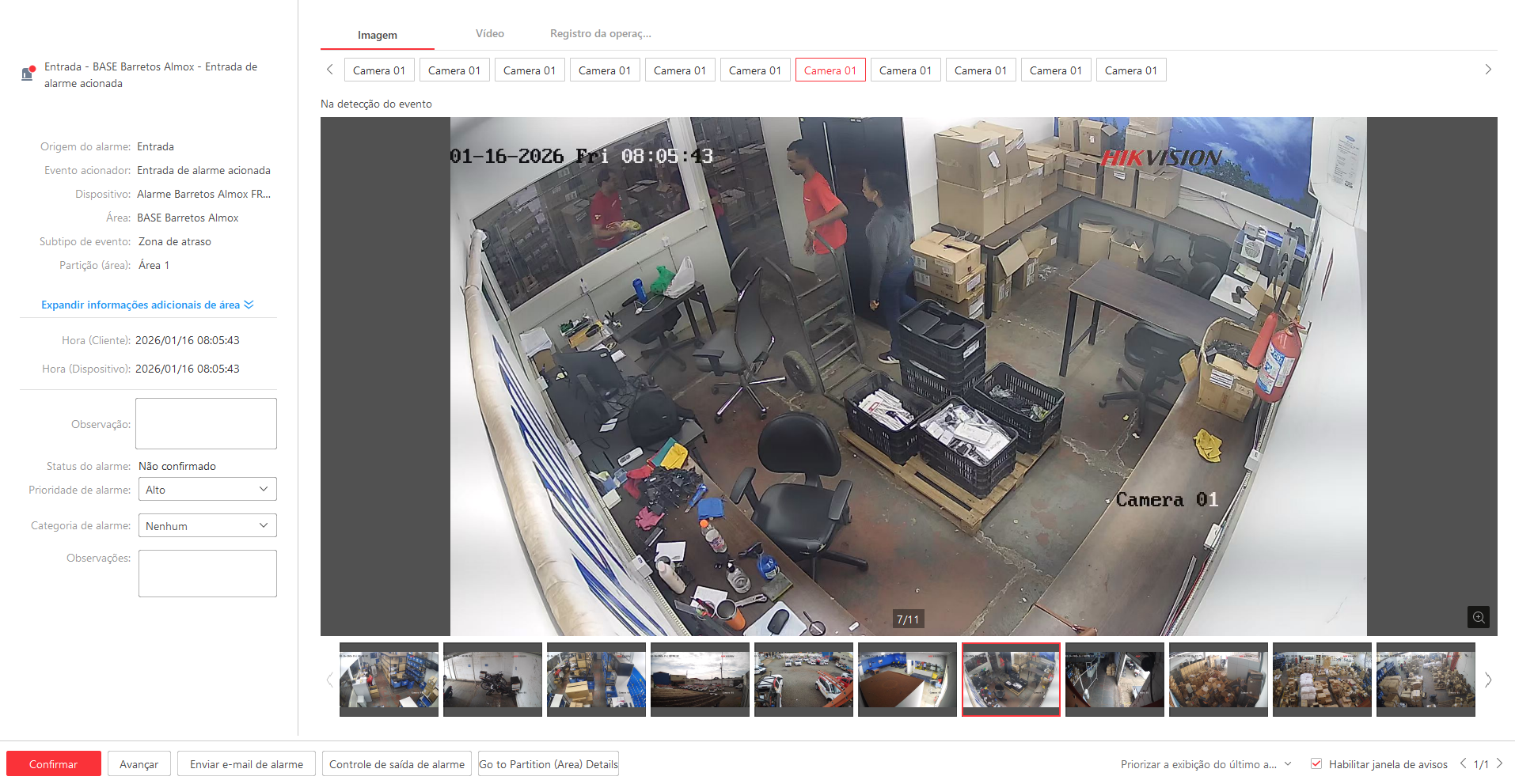Open Registro da operação tab
The width and height of the screenshot is (1515, 784).
point(600,34)
